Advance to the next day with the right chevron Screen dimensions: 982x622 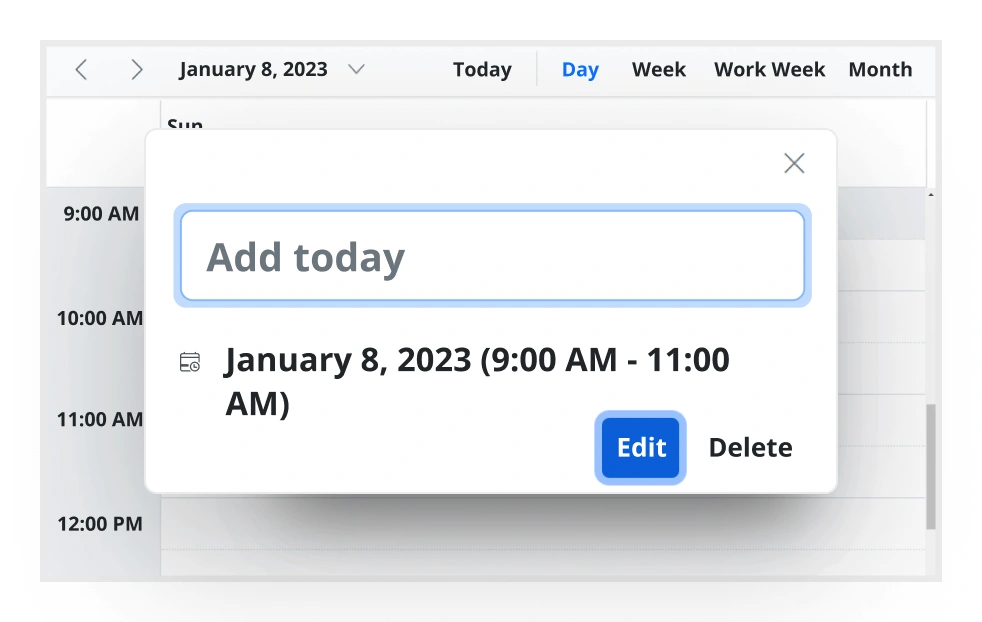(x=137, y=69)
